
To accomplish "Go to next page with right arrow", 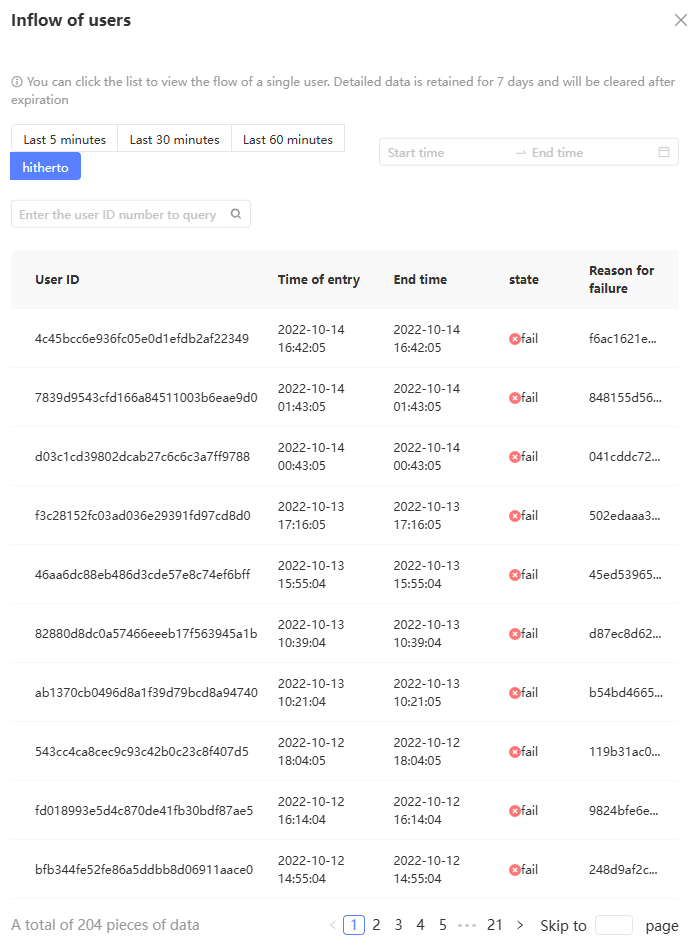I will pyautogui.click(x=520, y=925).
